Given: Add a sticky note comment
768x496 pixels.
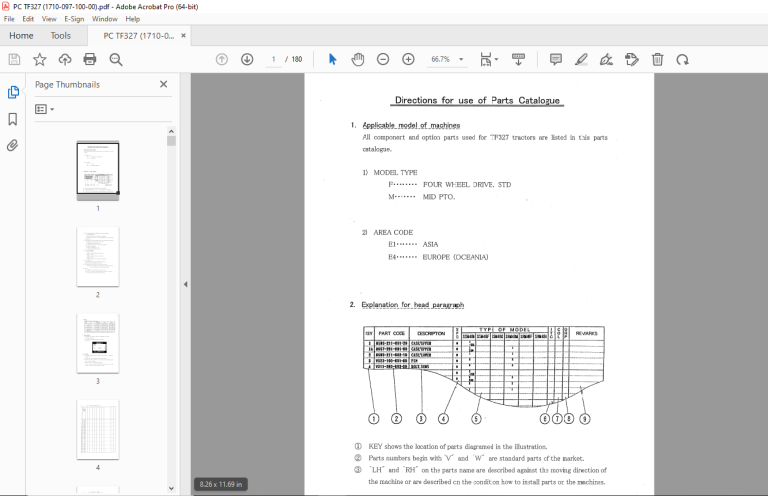Looking at the screenshot, I should click(x=556, y=60).
